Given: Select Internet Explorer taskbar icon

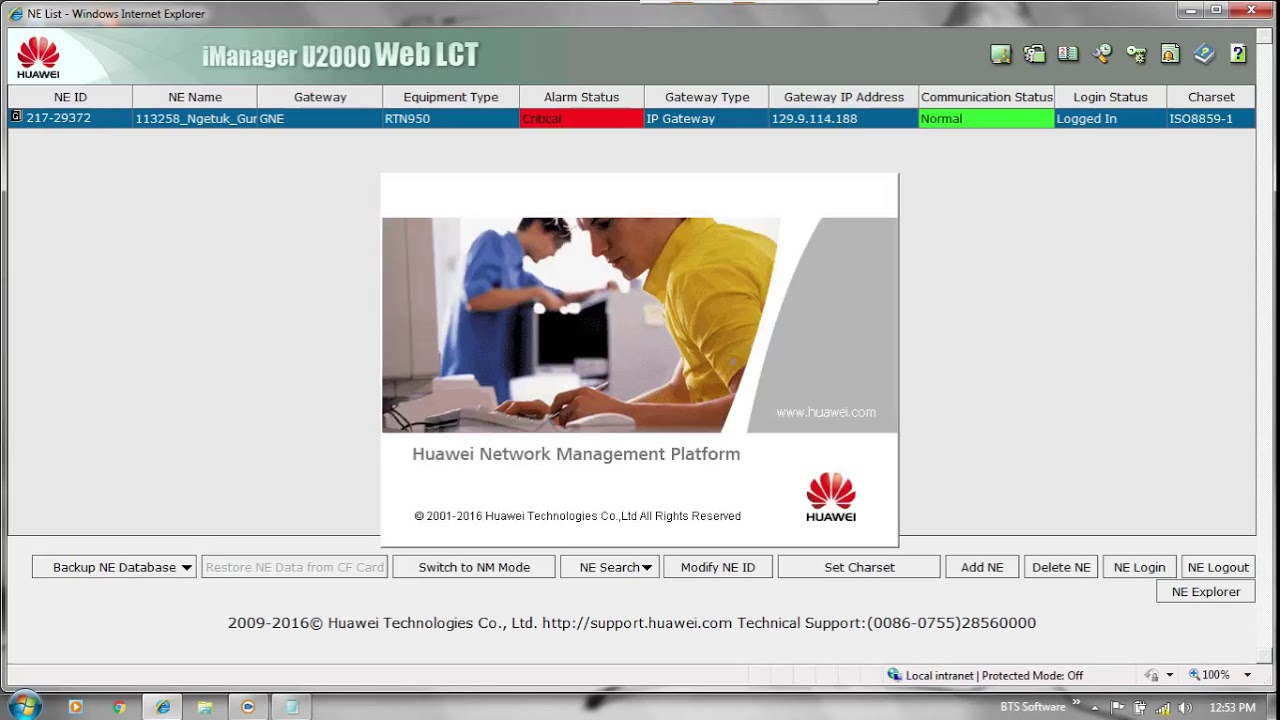Looking at the screenshot, I should click(162, 707).
